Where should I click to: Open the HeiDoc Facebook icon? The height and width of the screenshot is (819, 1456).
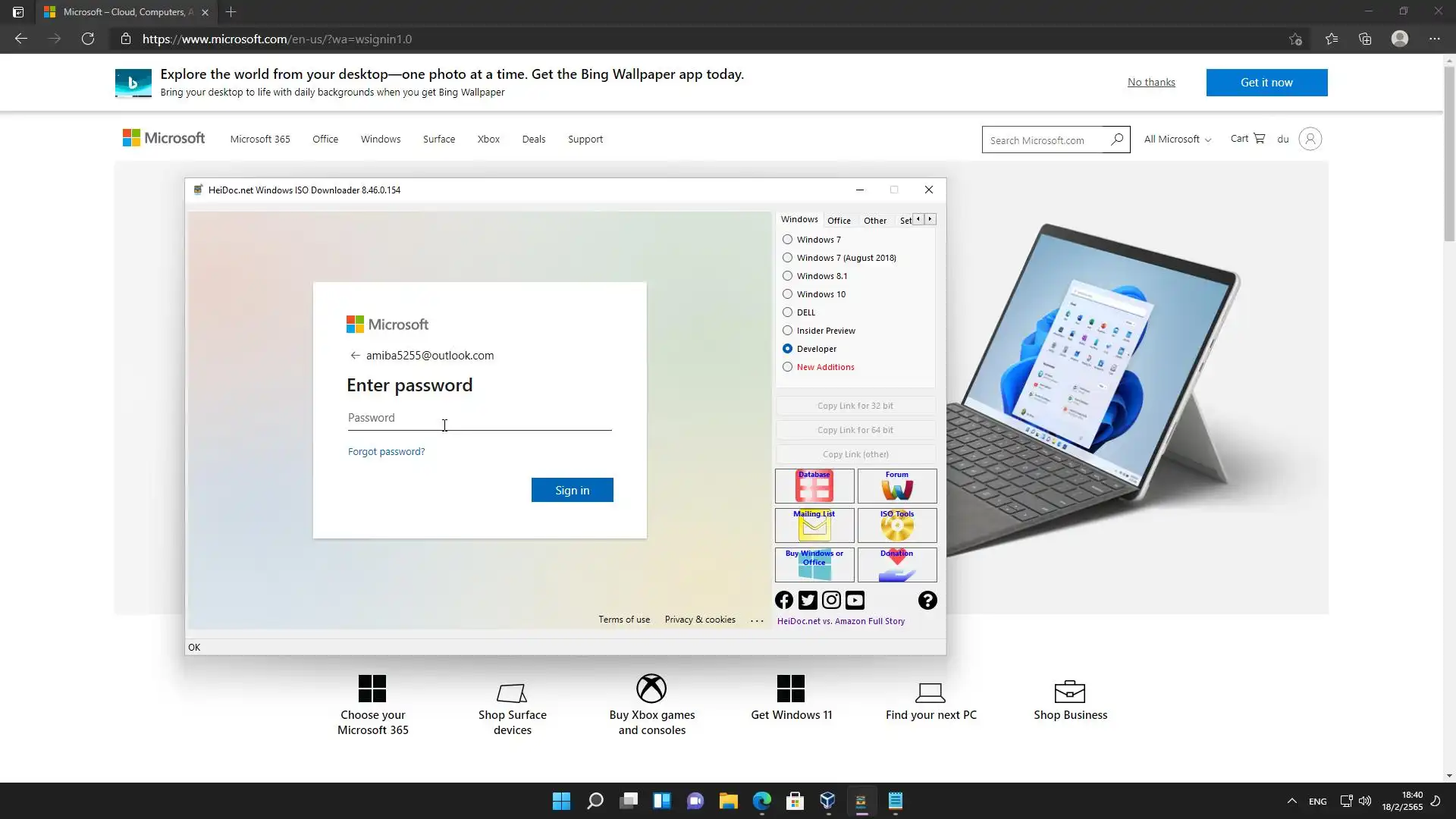(x=784, y=601)
